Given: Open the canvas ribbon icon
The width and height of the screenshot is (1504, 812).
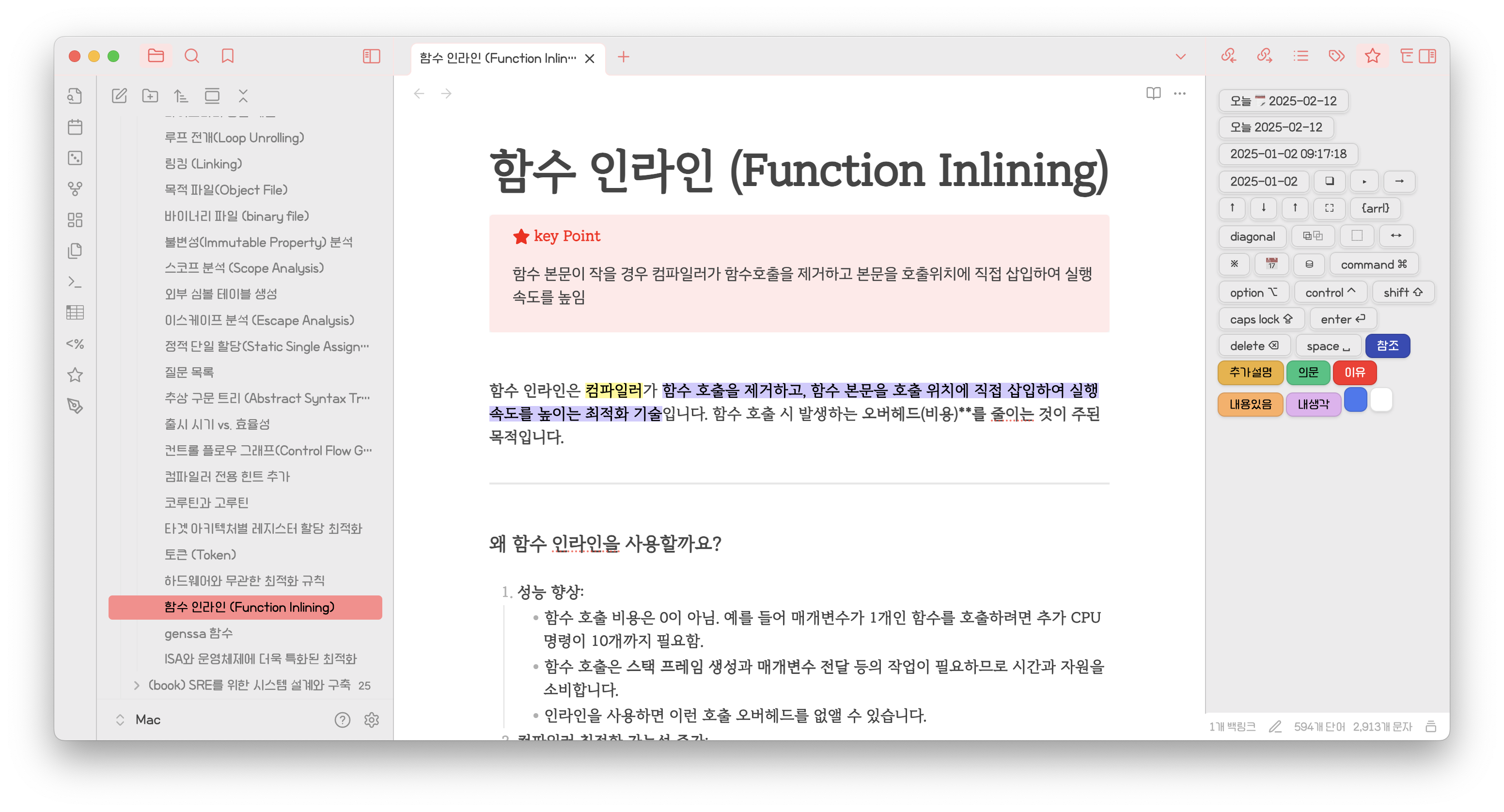Looking at the screenshot, I should [x=75, y=157].
